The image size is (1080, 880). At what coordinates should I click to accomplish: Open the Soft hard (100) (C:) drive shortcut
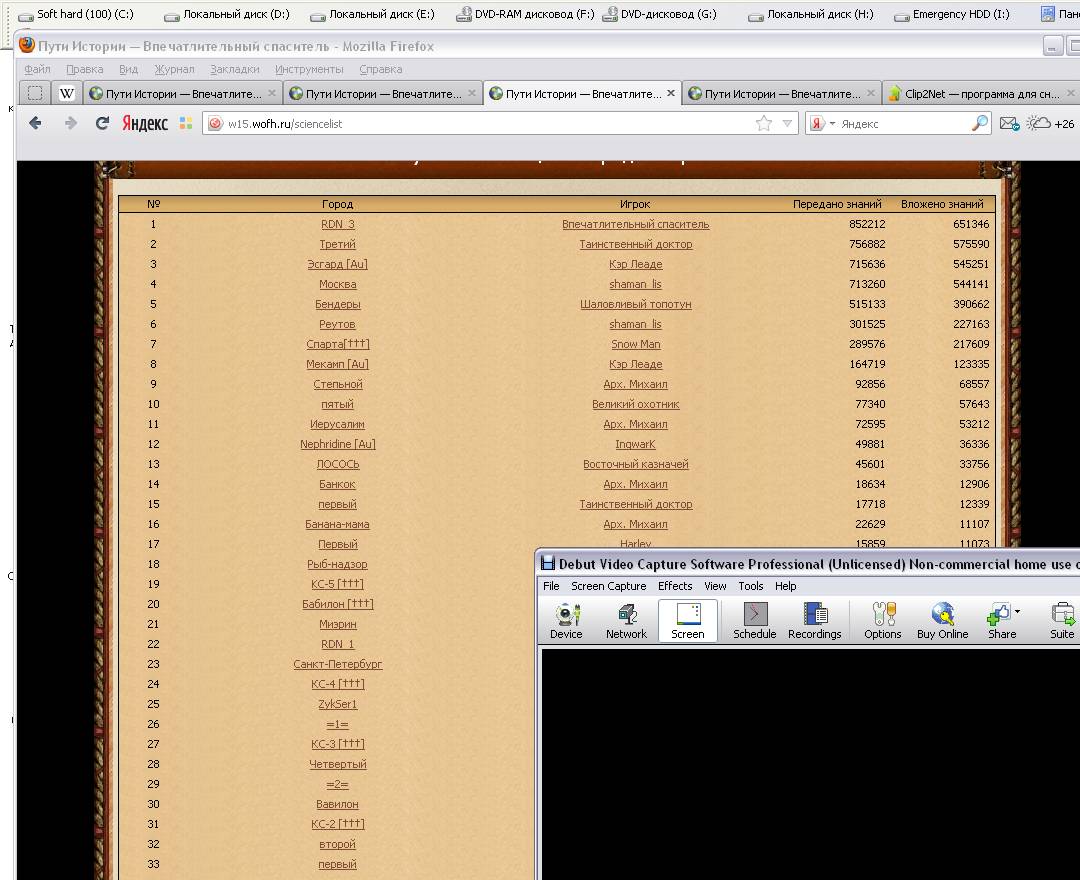(x=76, y=14)
